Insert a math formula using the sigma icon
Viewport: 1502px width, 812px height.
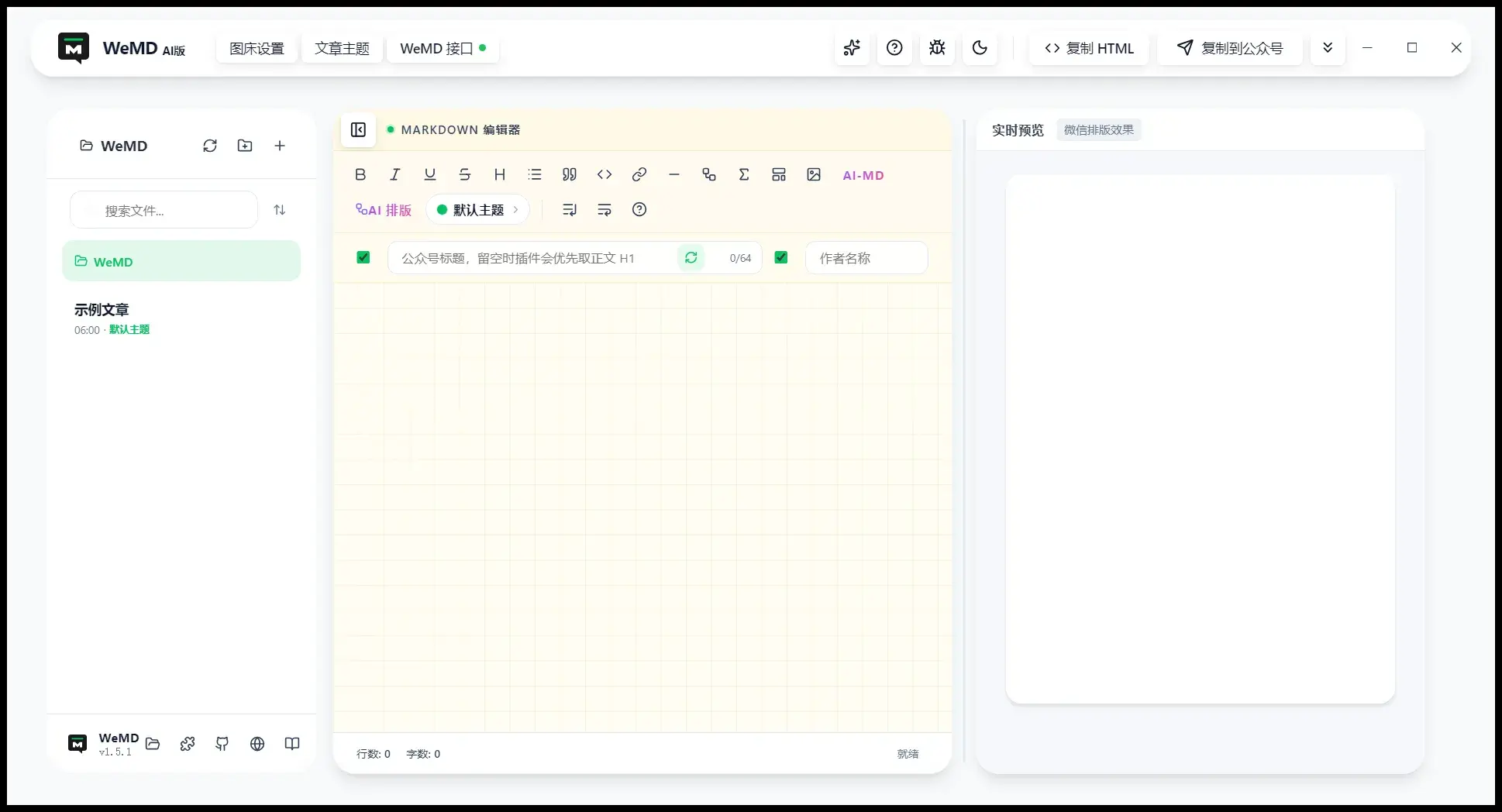tap(744, 175)
